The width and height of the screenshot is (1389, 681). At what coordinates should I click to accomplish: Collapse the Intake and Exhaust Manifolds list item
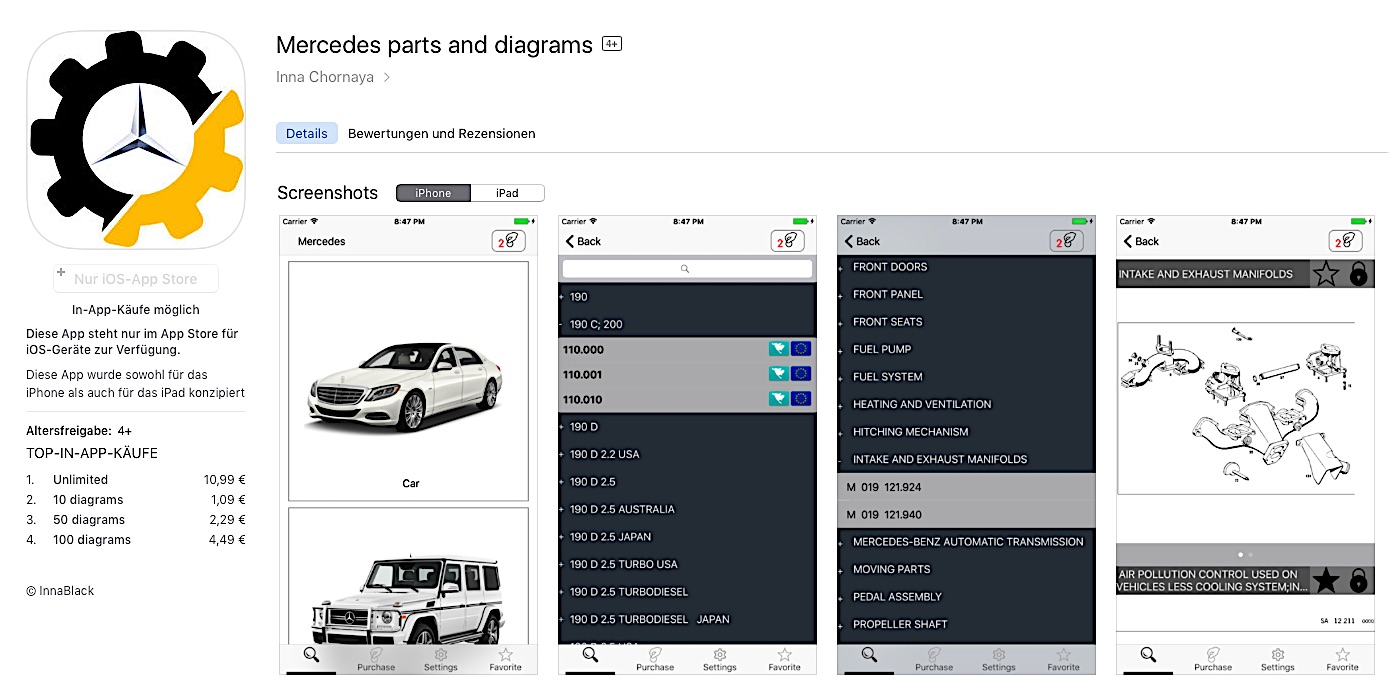(x=939, y=459)
